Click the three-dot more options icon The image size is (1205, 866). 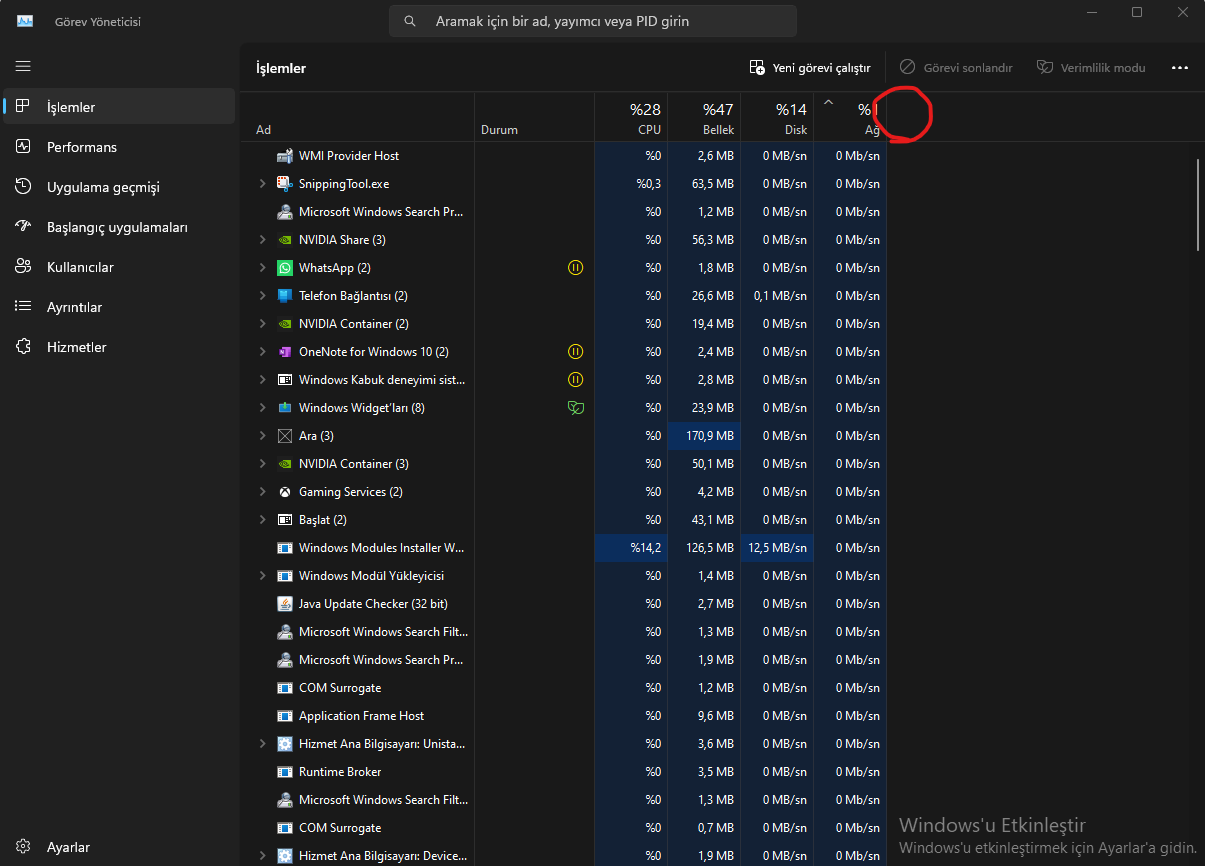point(1179,68)
